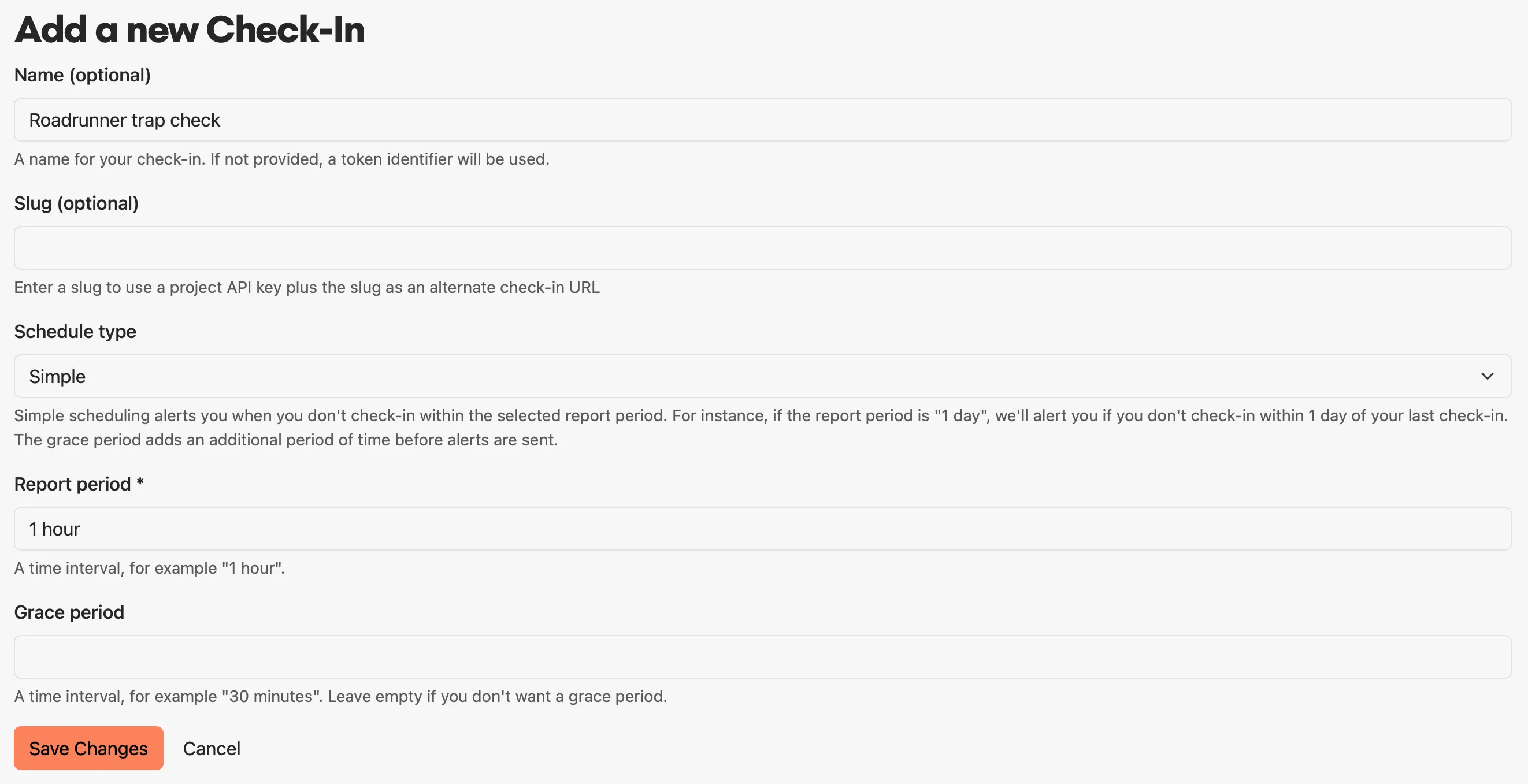Image resolution: width=1528 pixels, height=784 pixels.
Task: Click the Report period field with "1 hour"
Action: (762, 529)
